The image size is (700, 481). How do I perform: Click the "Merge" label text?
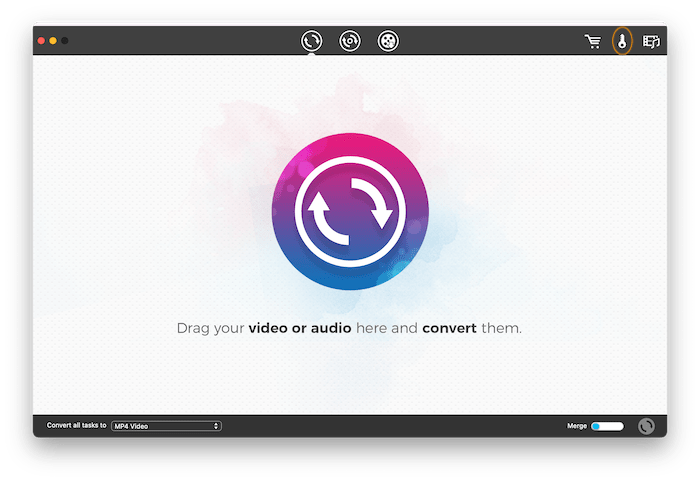577,426
